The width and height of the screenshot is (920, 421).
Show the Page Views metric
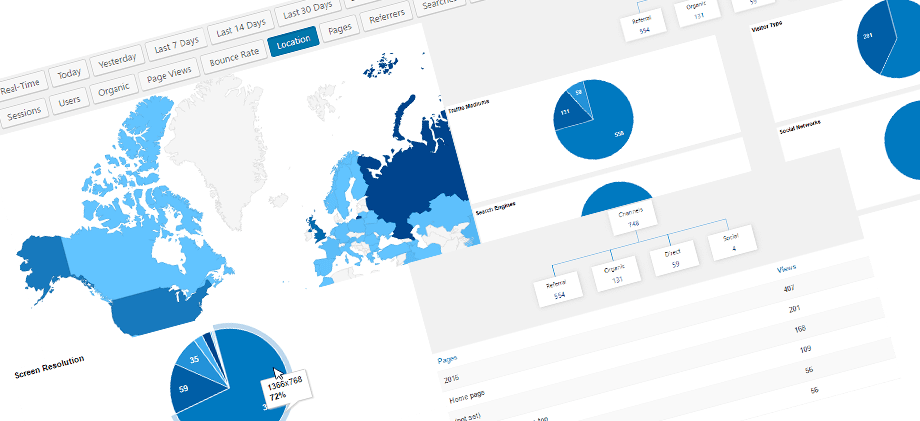169,73
